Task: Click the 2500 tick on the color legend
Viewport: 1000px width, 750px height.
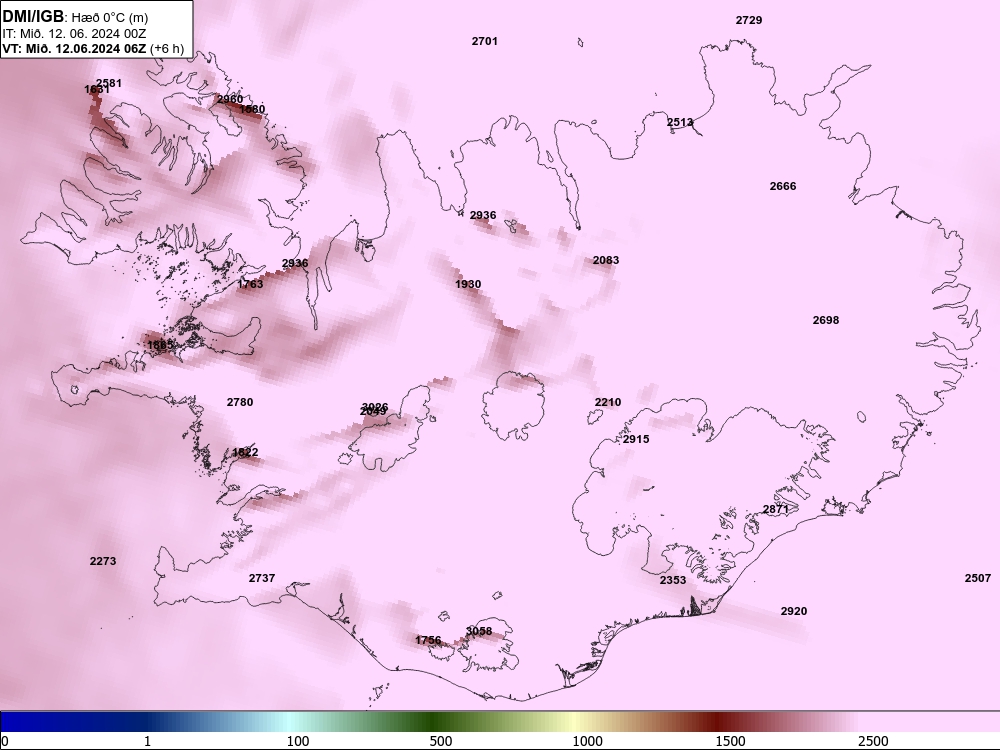Action: [x=873, y=741]
